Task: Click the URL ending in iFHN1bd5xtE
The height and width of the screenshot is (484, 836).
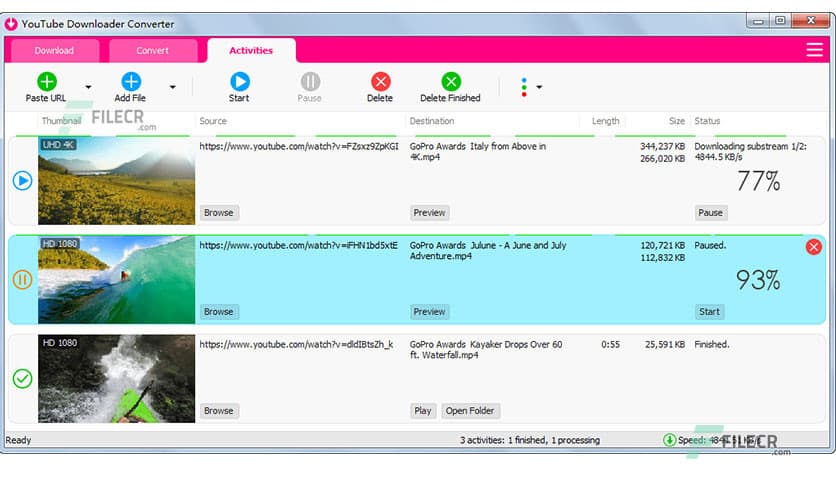Action: click(299, 245)
